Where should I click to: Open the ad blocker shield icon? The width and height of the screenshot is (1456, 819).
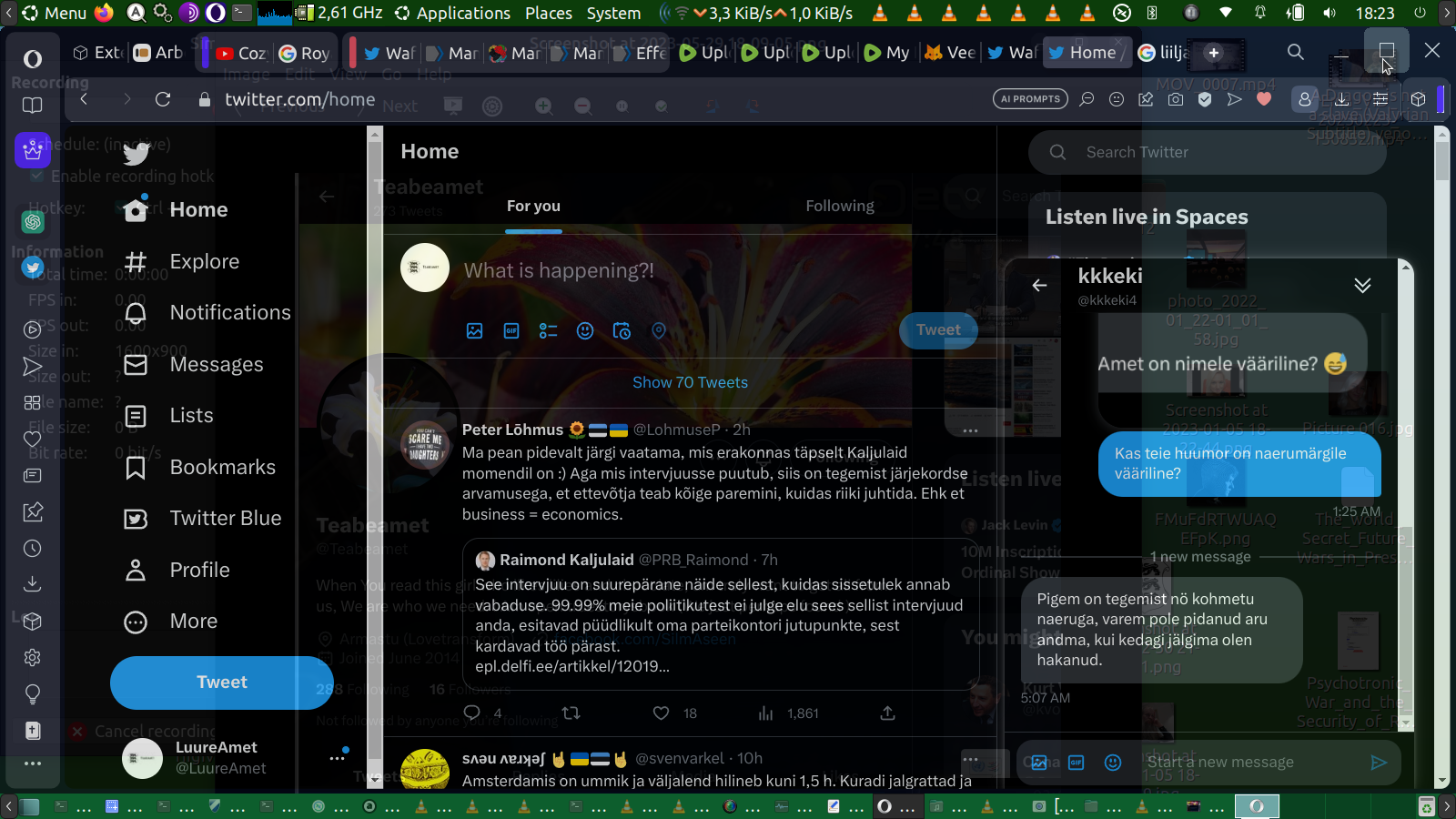coord(1205,99)
